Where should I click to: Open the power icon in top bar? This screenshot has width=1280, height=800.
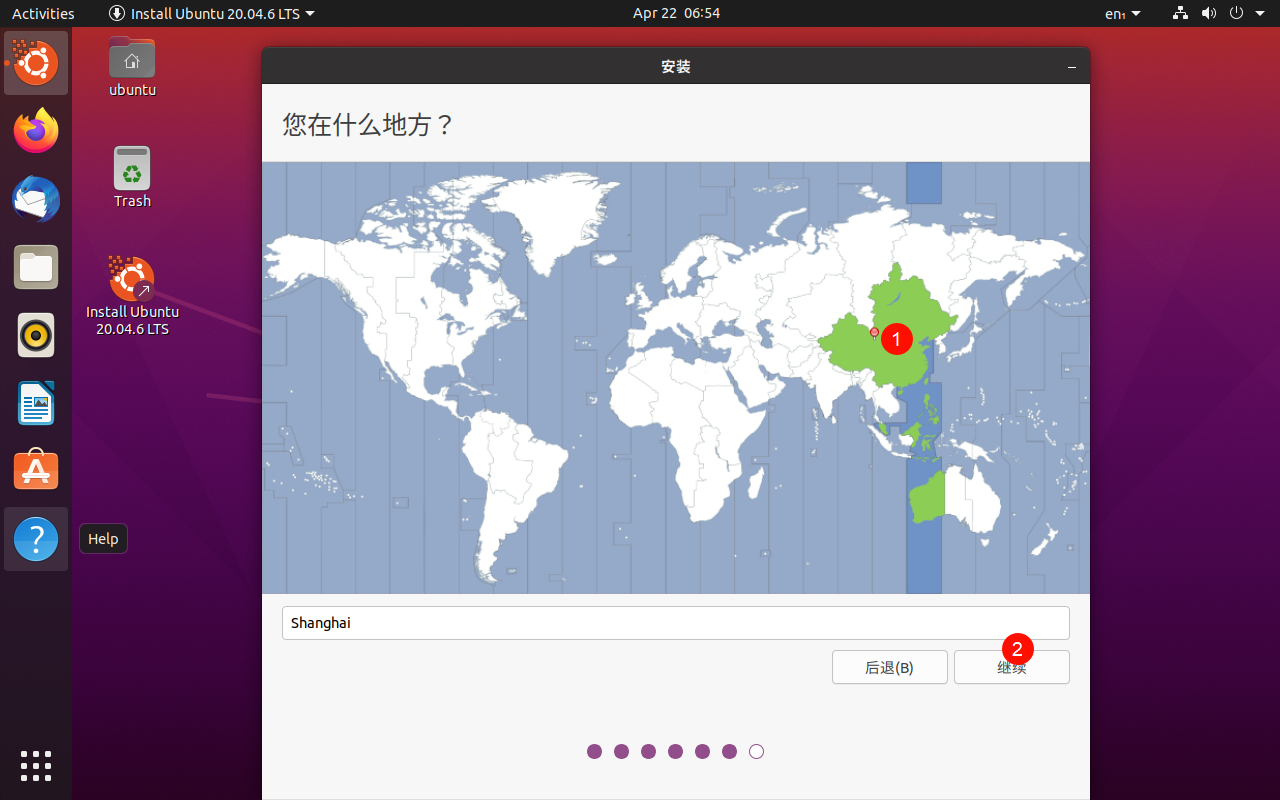[x=1236, y=13]
